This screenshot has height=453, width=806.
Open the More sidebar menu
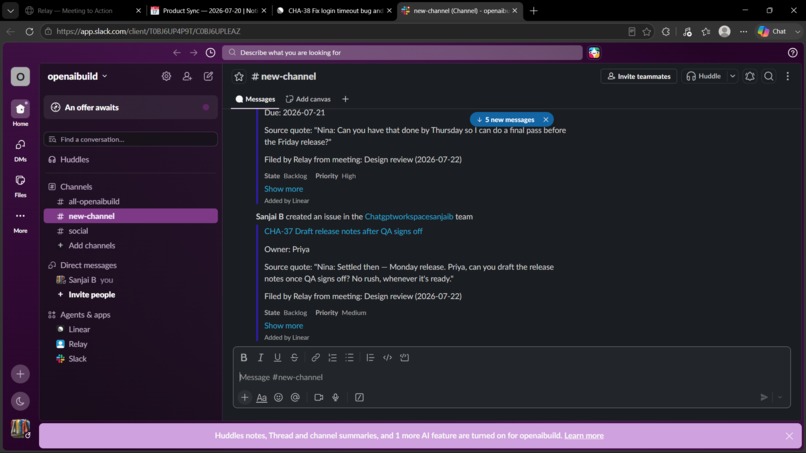pyautogui.click(x=20, y=216)
